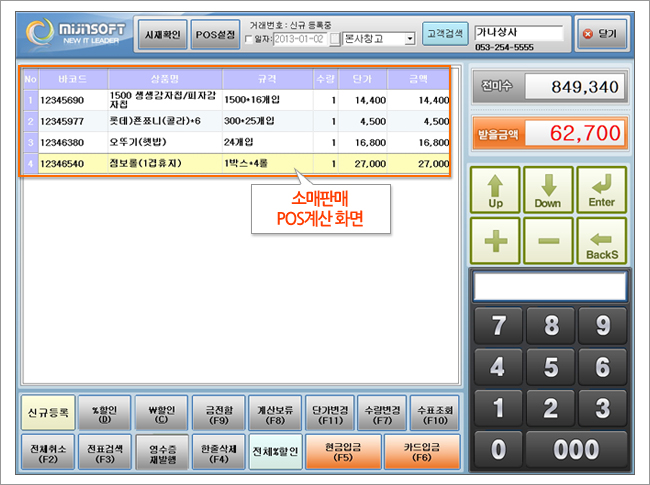This screenshot has width=650, height=485.
Task: Click the 바코드 column header
Action: coord(73,79)
